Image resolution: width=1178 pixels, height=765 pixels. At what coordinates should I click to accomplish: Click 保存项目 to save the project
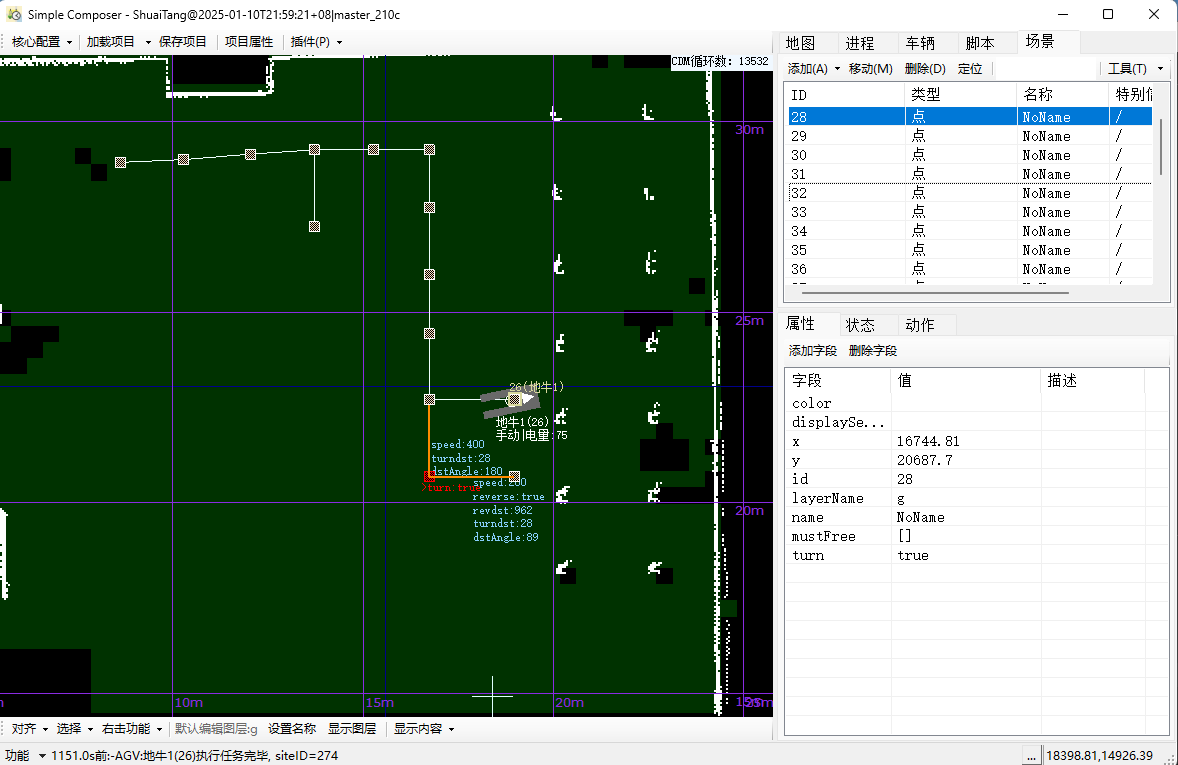pos(182,42)
